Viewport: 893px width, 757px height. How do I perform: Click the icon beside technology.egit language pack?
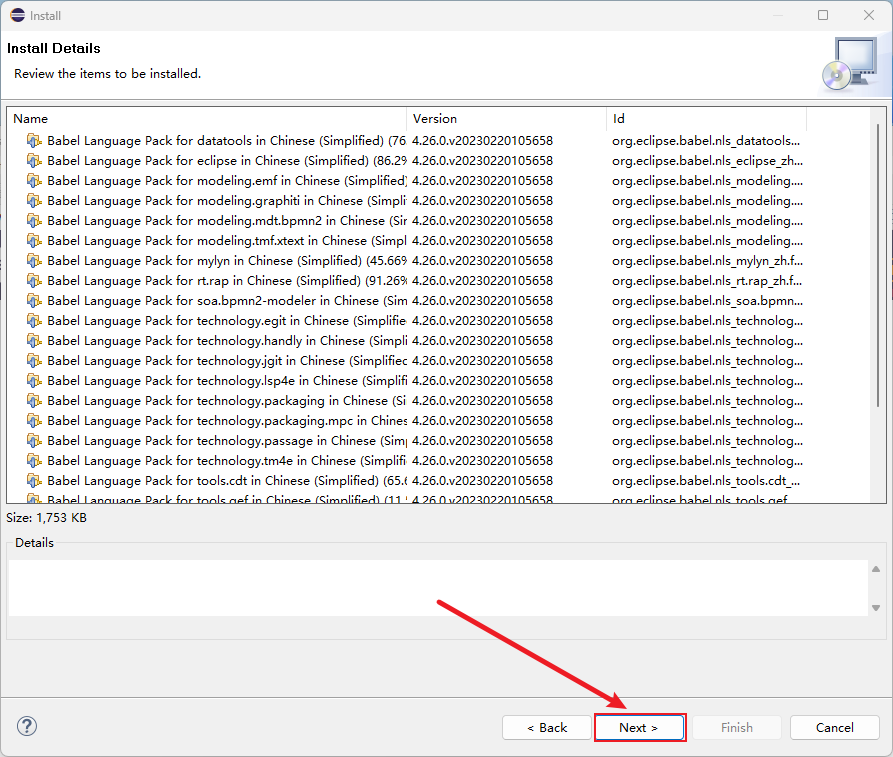(x=34, y=321)
